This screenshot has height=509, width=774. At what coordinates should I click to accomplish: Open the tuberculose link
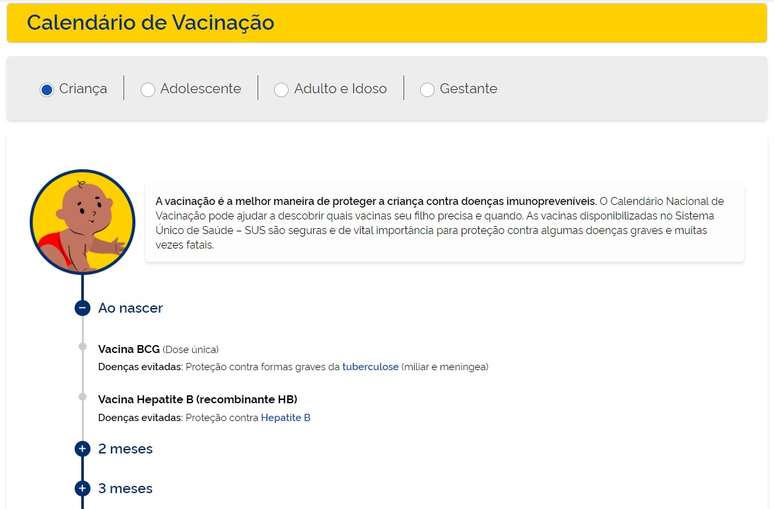[370, 367]
